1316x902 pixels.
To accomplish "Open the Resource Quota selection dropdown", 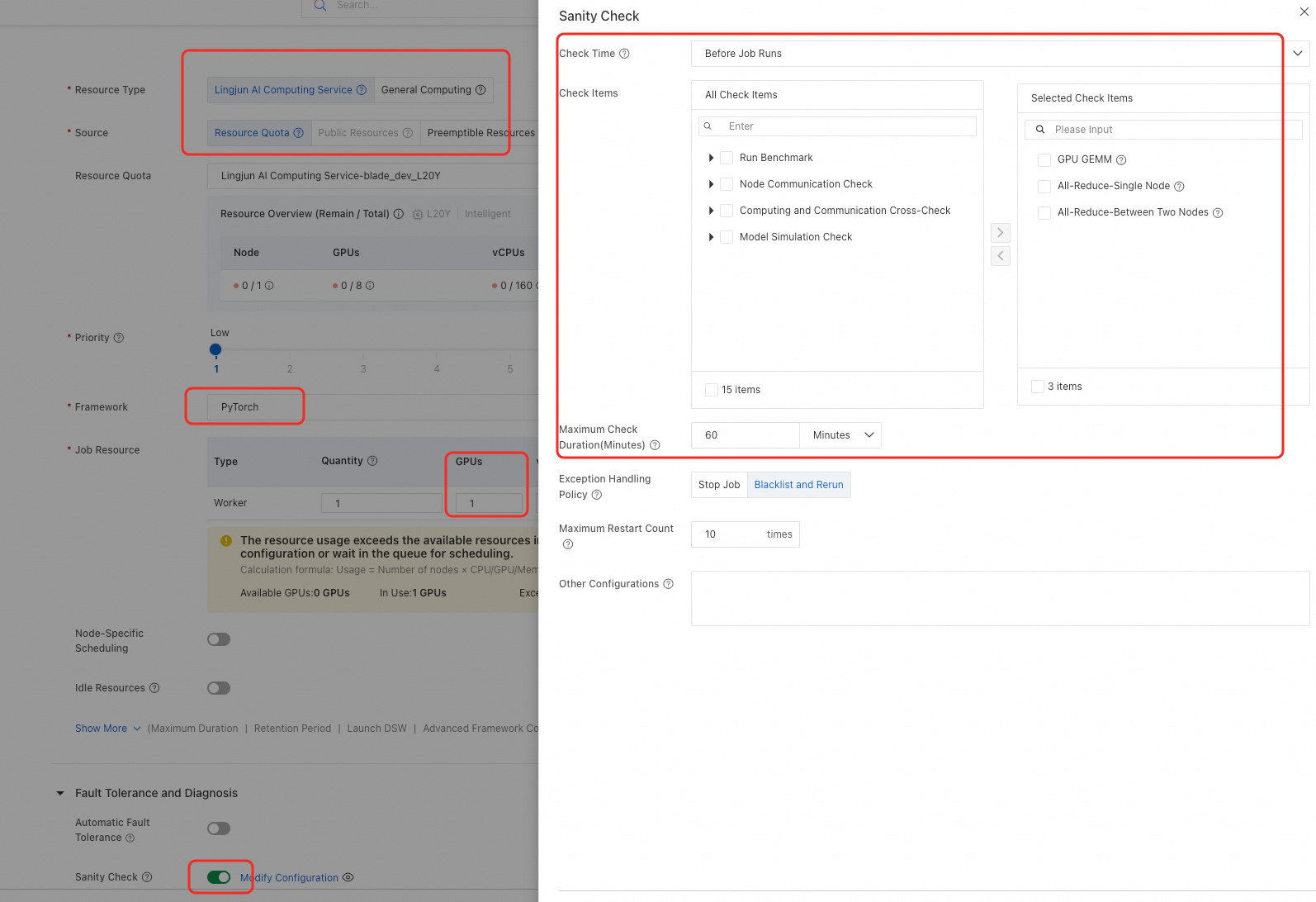I will (x=373, y=176).
